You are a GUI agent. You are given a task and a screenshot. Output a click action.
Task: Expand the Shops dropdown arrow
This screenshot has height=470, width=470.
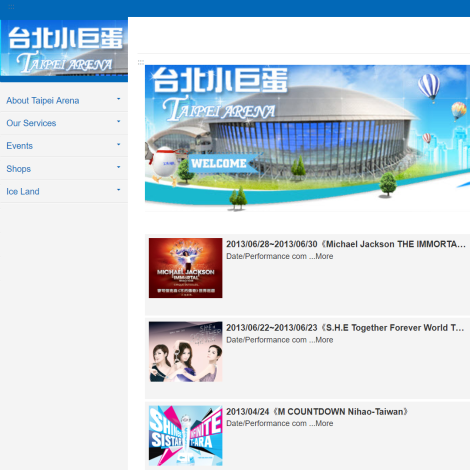tap(118, 167)
